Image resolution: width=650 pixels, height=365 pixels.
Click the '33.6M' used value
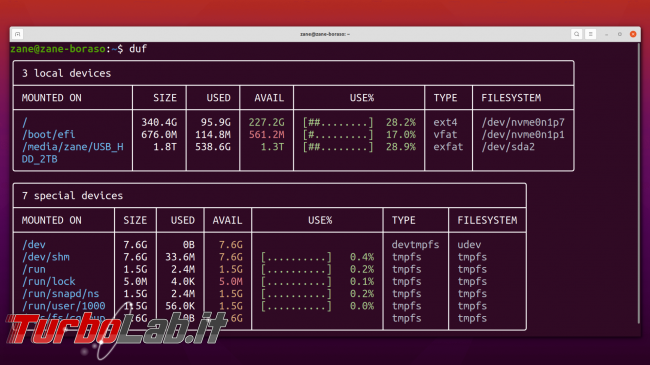click(180, 257)
